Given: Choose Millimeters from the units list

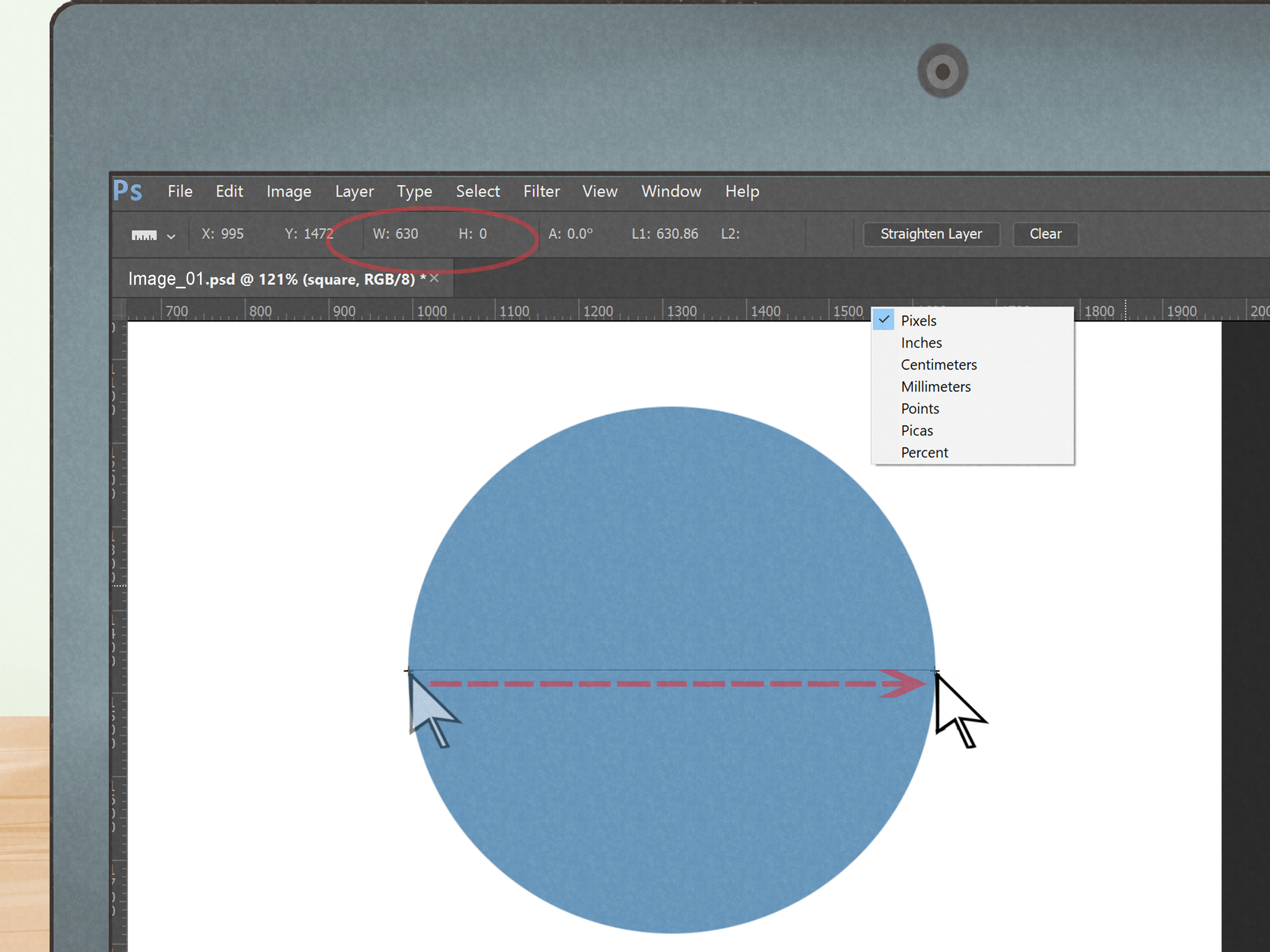Looking at the screenshot, I should coord(936,386).
